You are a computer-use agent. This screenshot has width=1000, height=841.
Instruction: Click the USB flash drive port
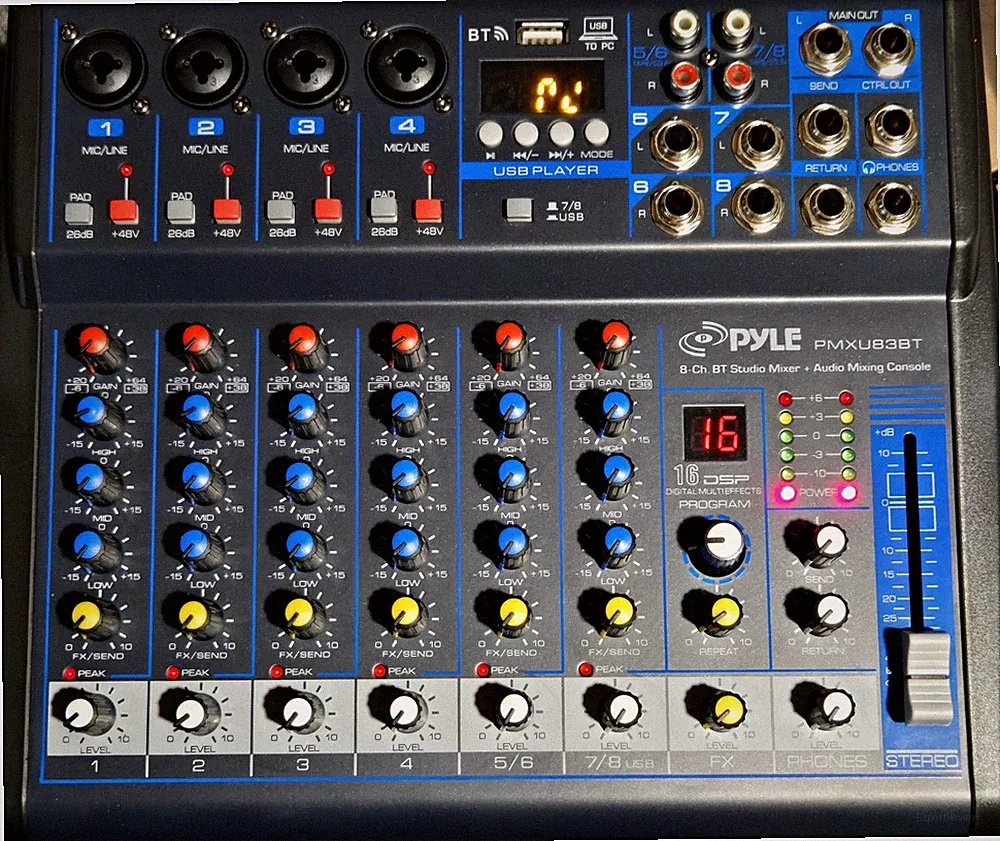(542, 33)
